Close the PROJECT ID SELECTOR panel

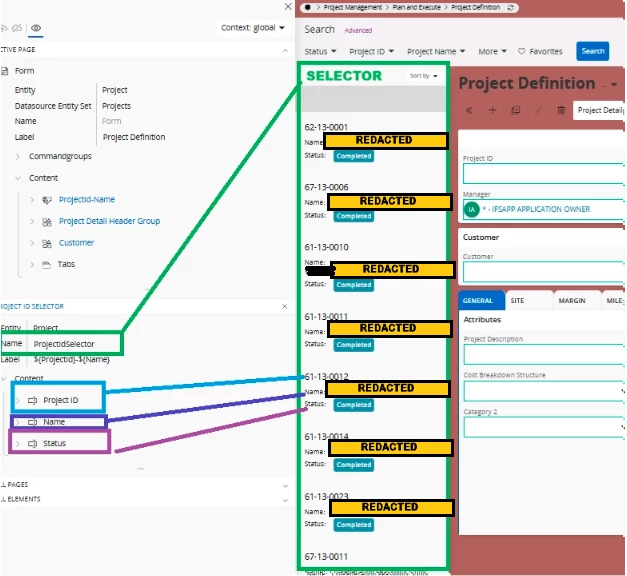(284, 306)
